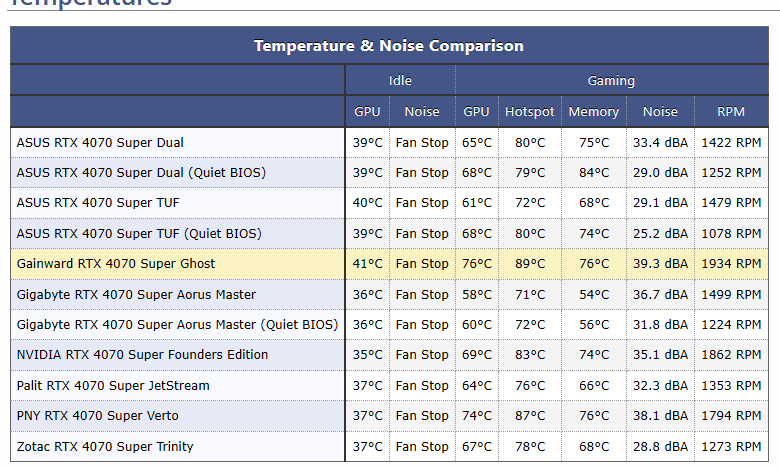Click NVIDIA RTX 4070 Super Founders Edition

pyautogui.click(x=142, y=355)
